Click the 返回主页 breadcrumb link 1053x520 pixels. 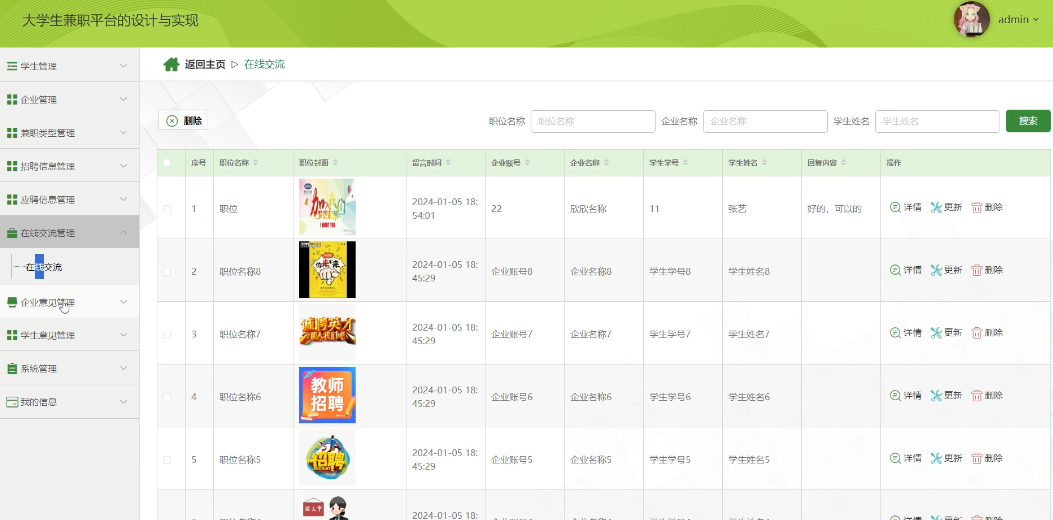pyautogui.click(x=205, y=64)
